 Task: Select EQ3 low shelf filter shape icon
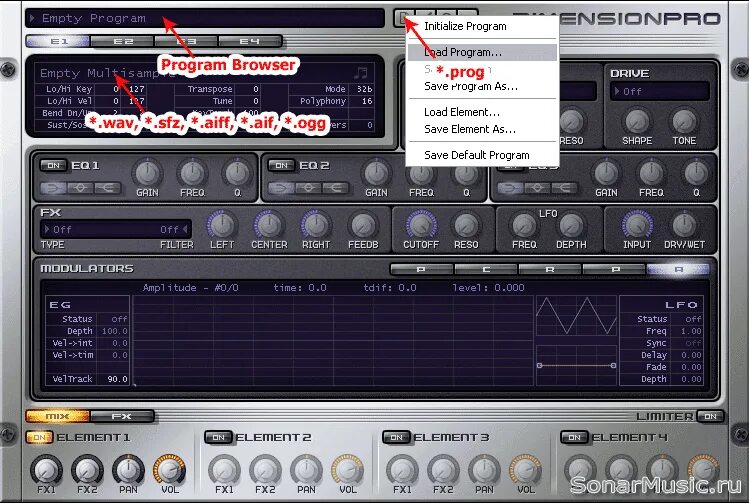tap(510, 188)
